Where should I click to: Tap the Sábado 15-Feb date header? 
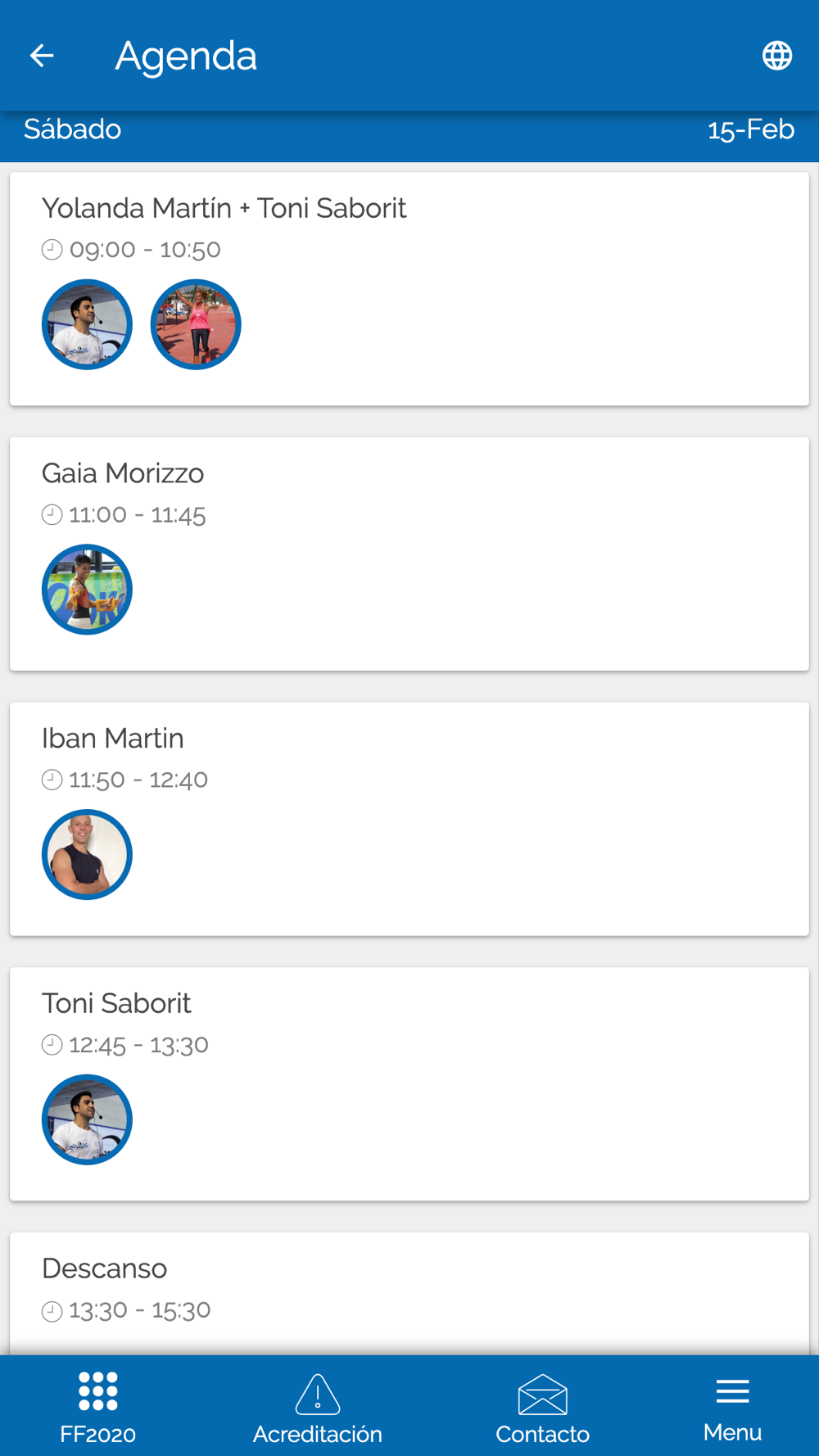point(409,129)
